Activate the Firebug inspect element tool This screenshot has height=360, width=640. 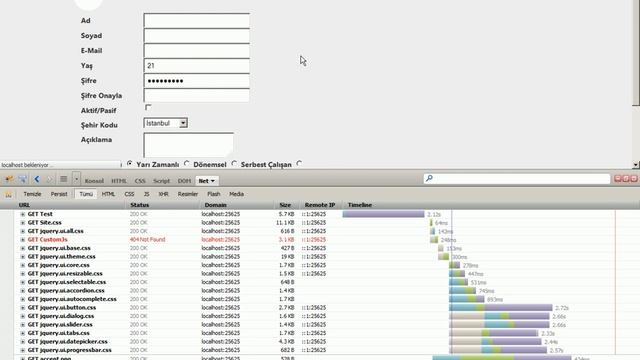tap(23, 179)
